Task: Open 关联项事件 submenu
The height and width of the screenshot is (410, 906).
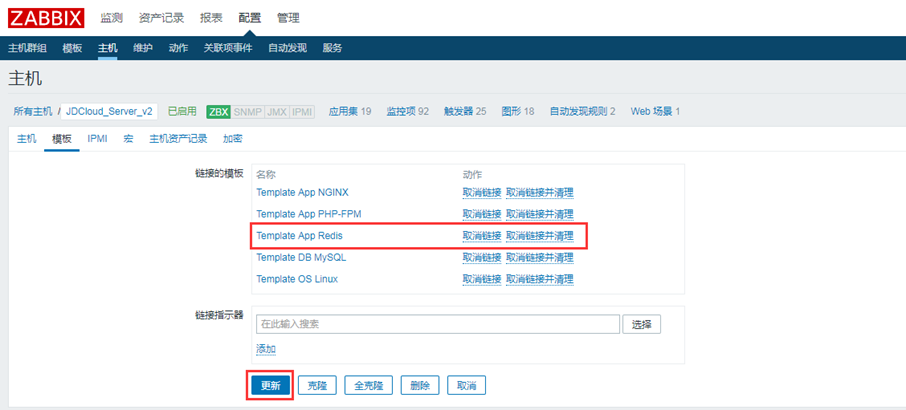Action: pyautogui.click(x=228, y=48)
